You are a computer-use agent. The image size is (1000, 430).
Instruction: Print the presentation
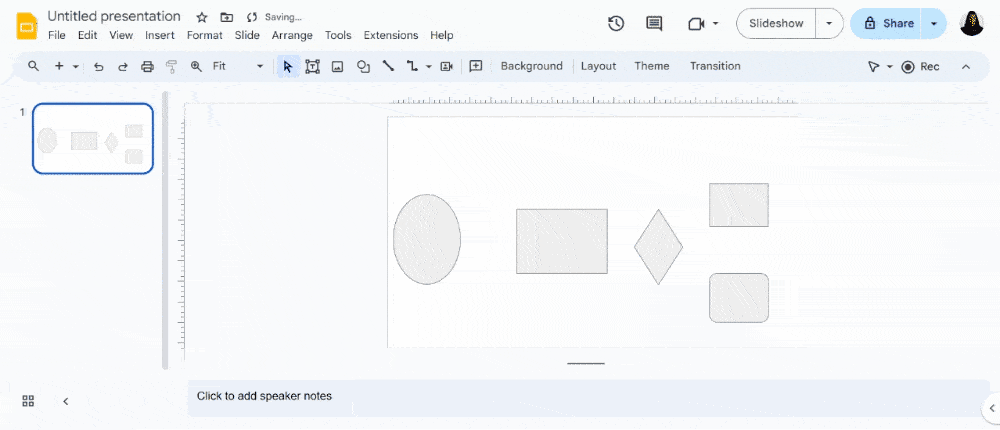click(147, 66)
